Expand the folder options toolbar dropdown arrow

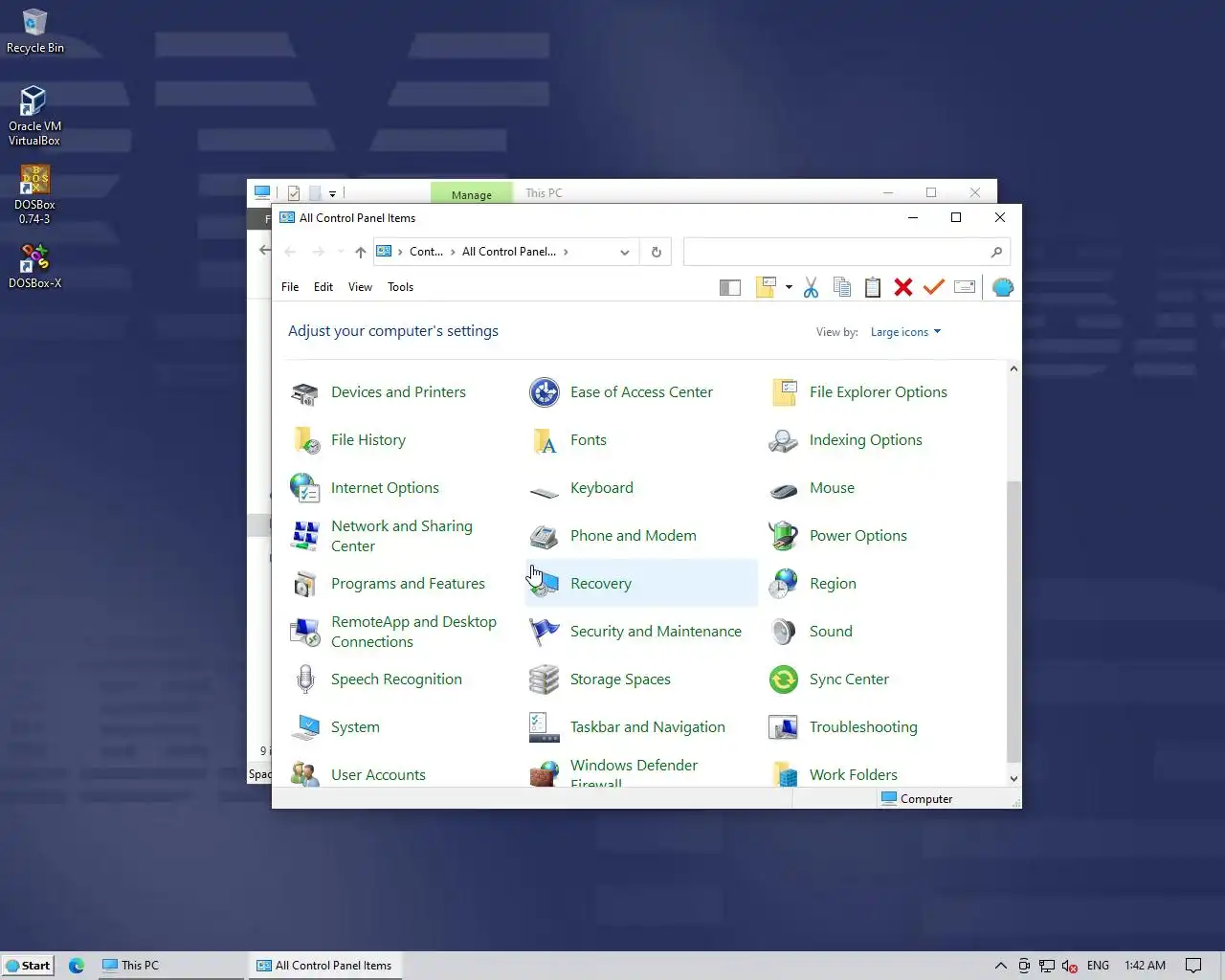click(x=789, y=287)
